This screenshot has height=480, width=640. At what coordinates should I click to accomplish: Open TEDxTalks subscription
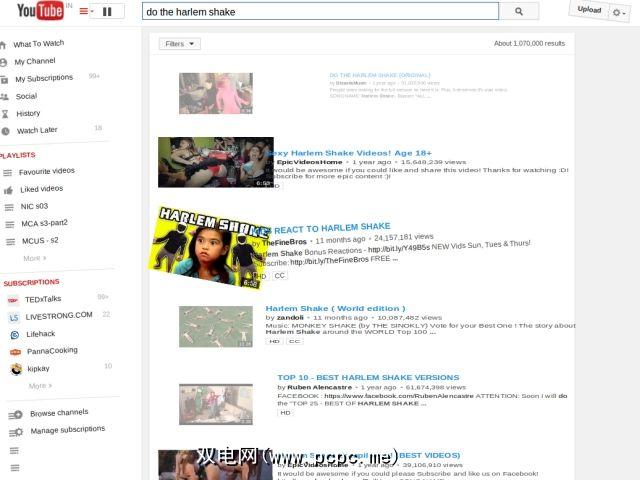(43, 299)
